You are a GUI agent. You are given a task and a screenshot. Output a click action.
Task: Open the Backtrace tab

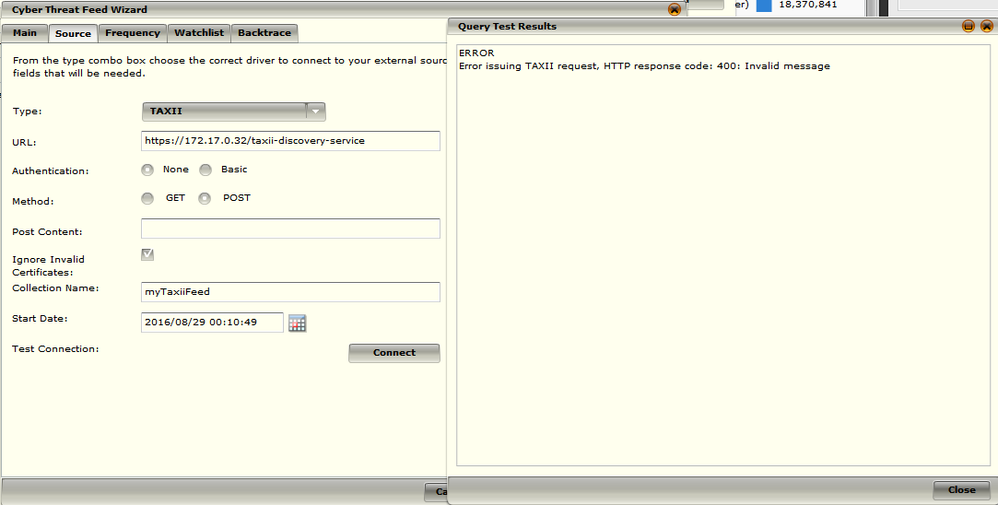point(264,33)
